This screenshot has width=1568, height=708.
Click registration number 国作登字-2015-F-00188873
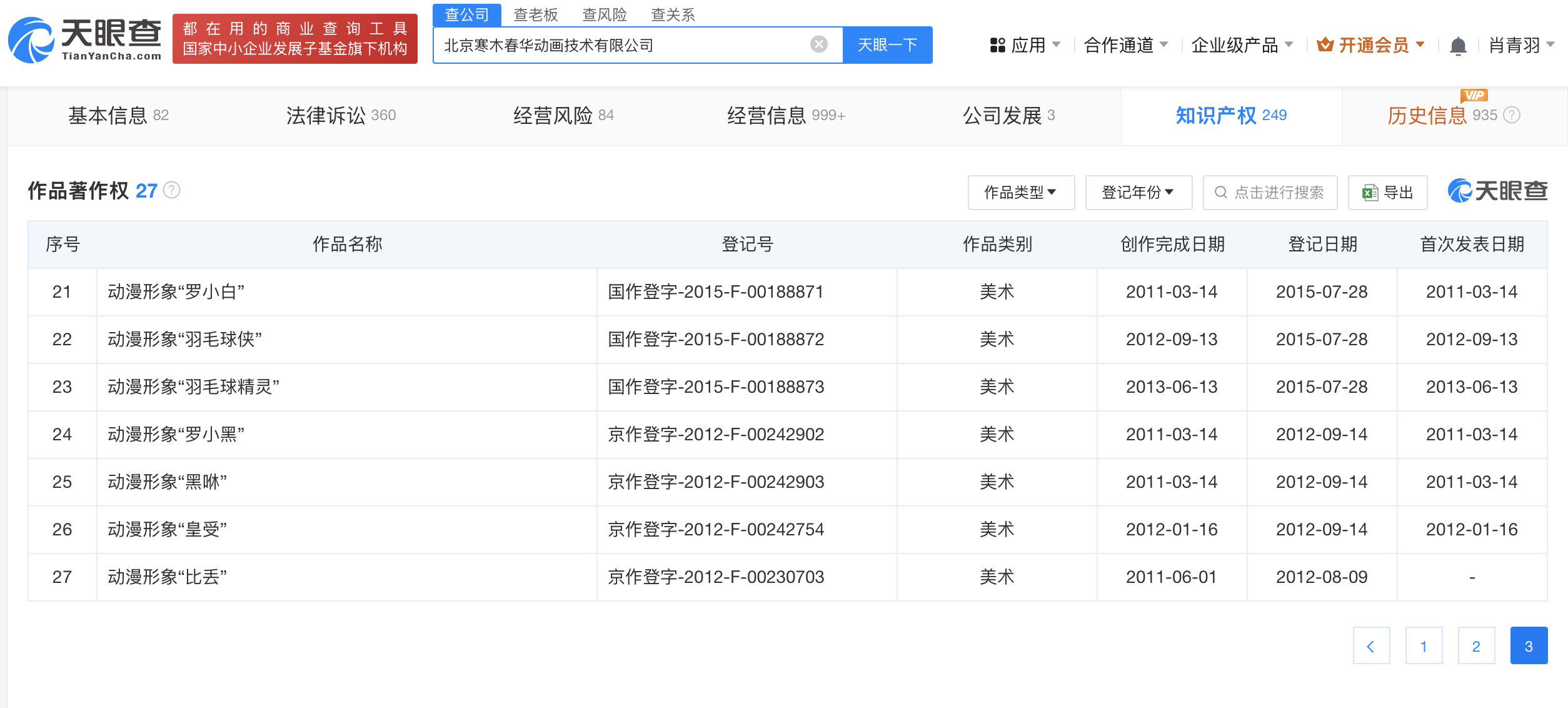[716, 387]
